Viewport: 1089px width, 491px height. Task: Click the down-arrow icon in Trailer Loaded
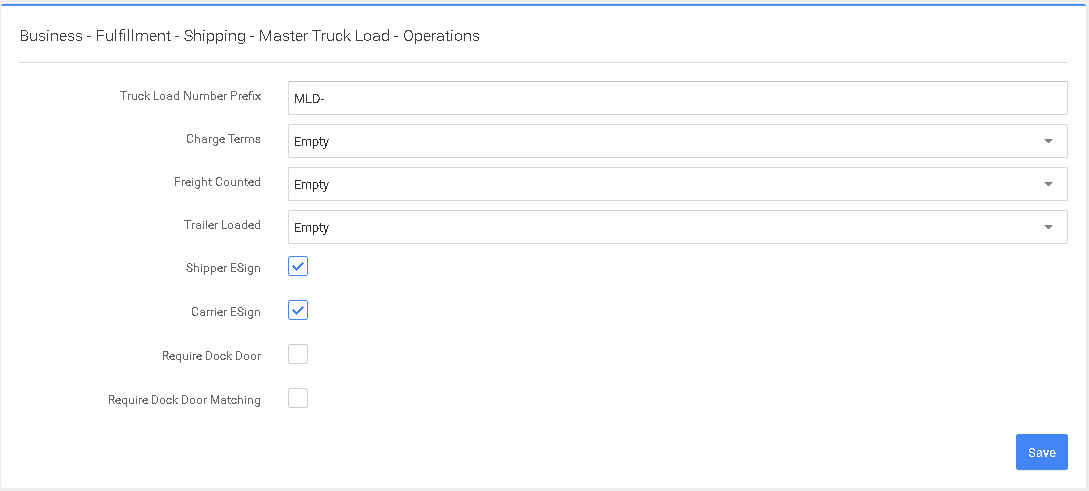1048,227
